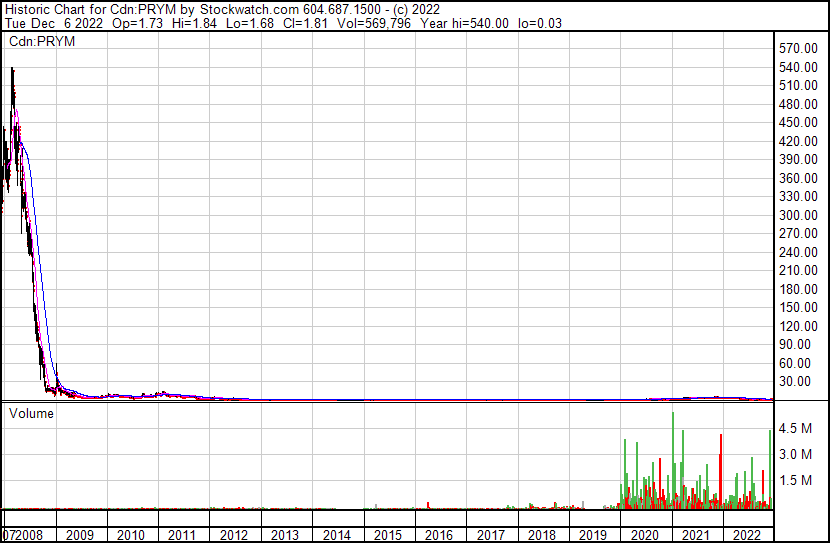Screen dimensions: 830x543
Task: Click the 4.5 M volume axis label
Action: pyautogui.click(x=796, y=429)
